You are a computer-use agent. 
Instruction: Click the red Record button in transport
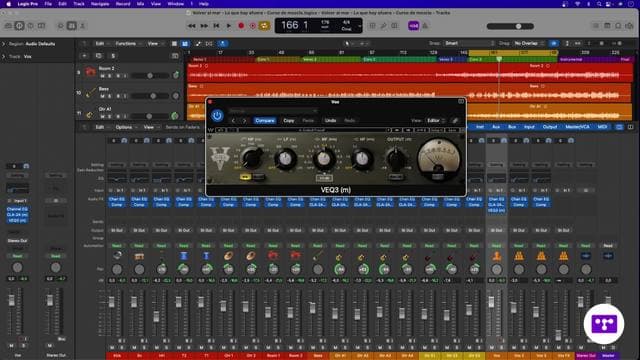[241, 26]
